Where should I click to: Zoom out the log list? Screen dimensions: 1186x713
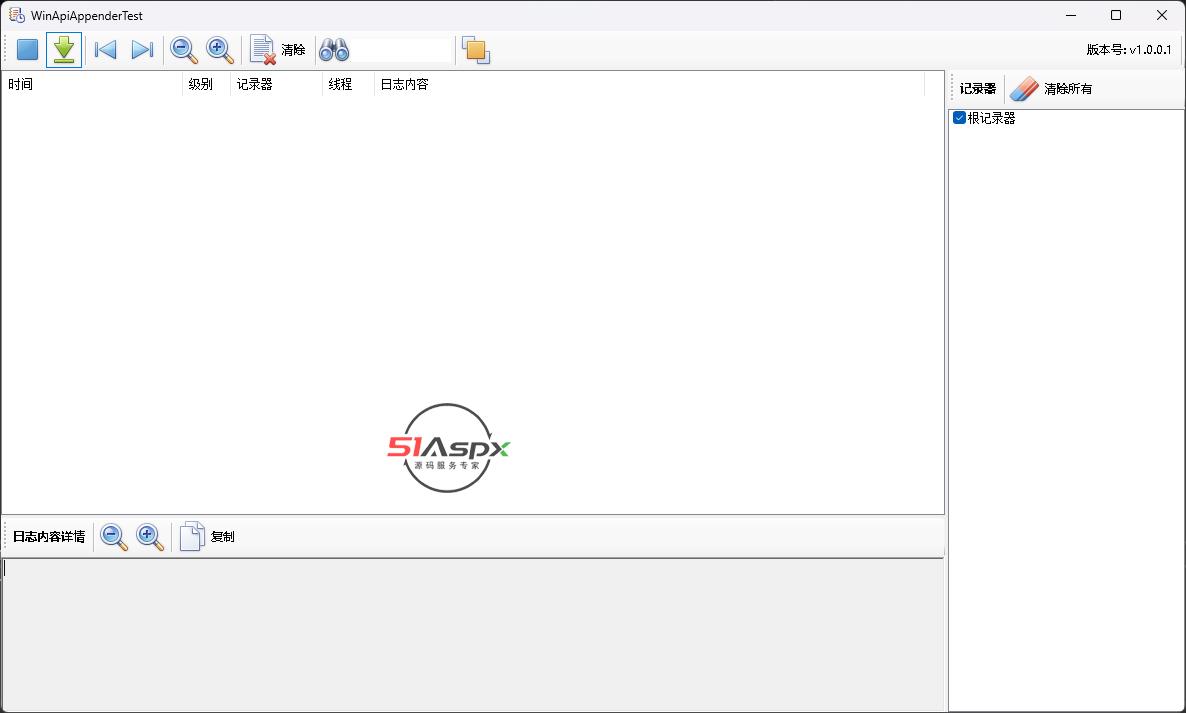pyautogui.click(x=184, y=50)
